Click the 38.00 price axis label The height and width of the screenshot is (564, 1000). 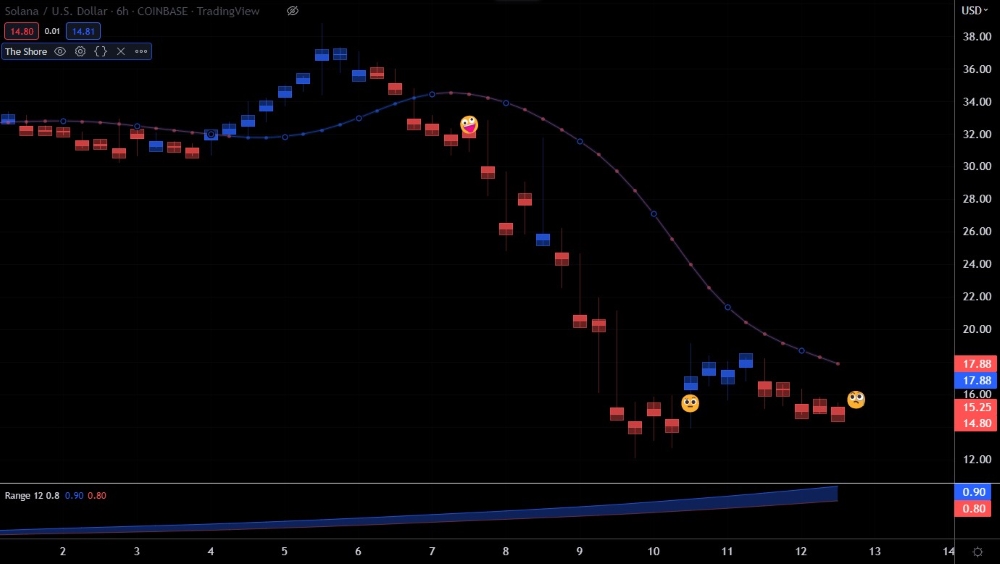click(976, 37)
